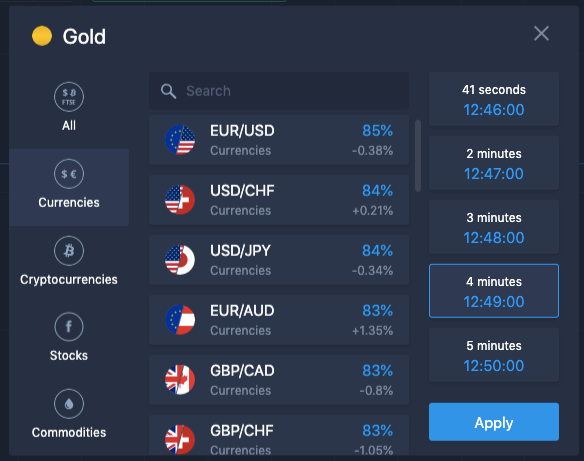This screenshot has height=461, width=584.
Task: Click the magnifier search icon
Action: pyautogui.click(x=168, y=91)
